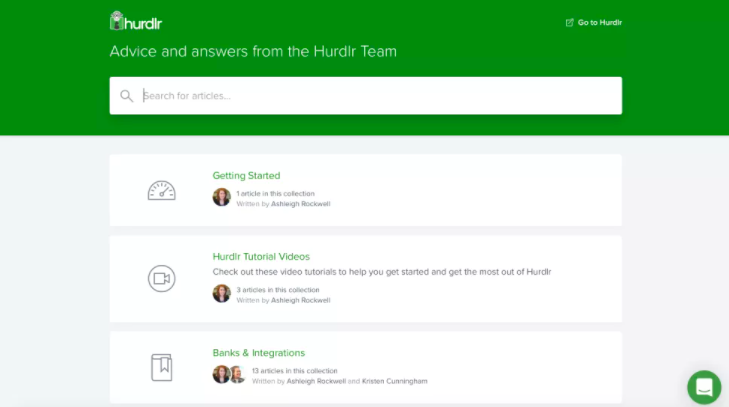The image size is (729, 407).
Task: Click Ashleigh Rockwell's name under Tutorial Videos
Action: pos(300,300)
